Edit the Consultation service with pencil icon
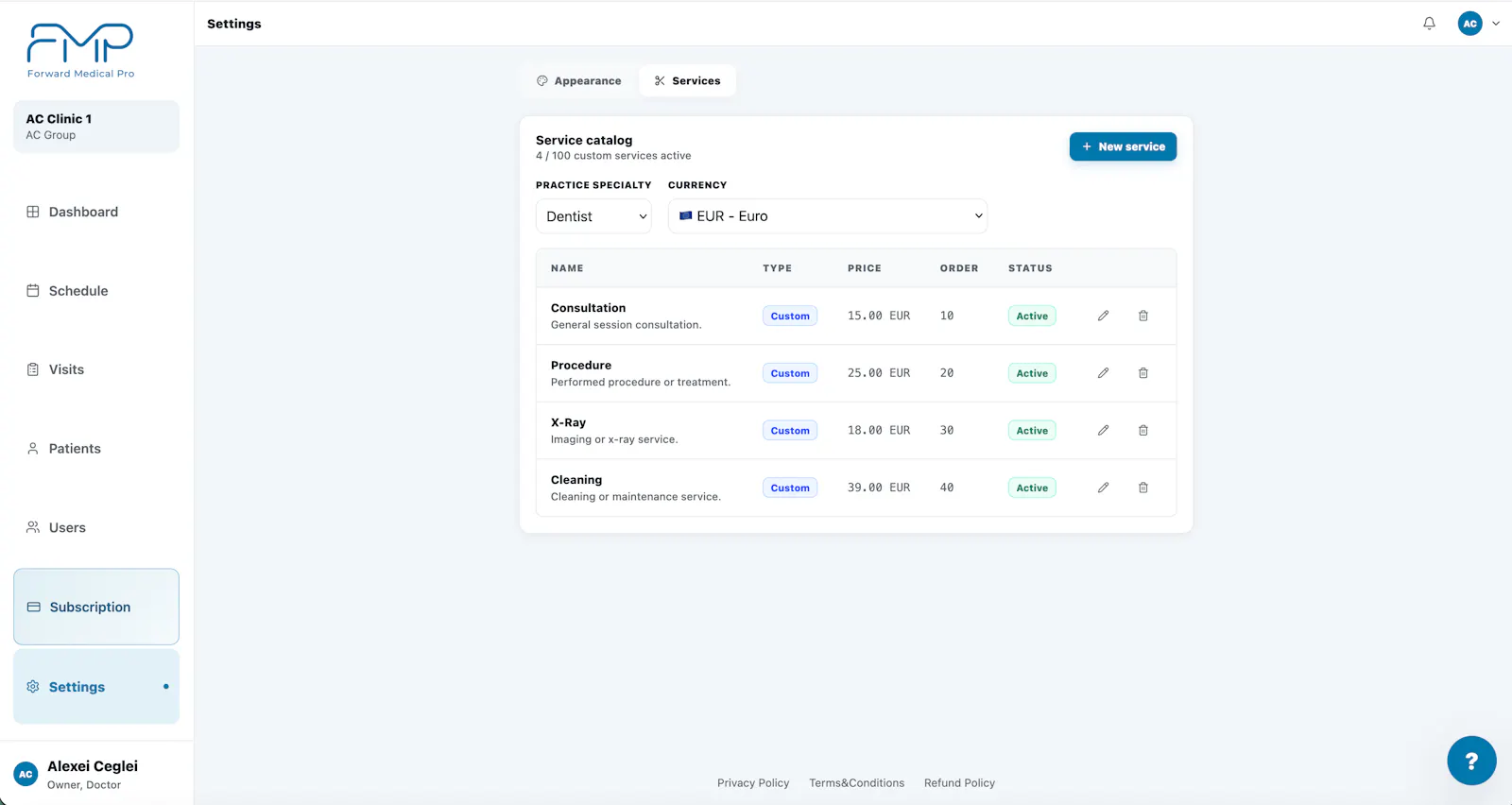1512x805 pixels. coord(1103,316)
